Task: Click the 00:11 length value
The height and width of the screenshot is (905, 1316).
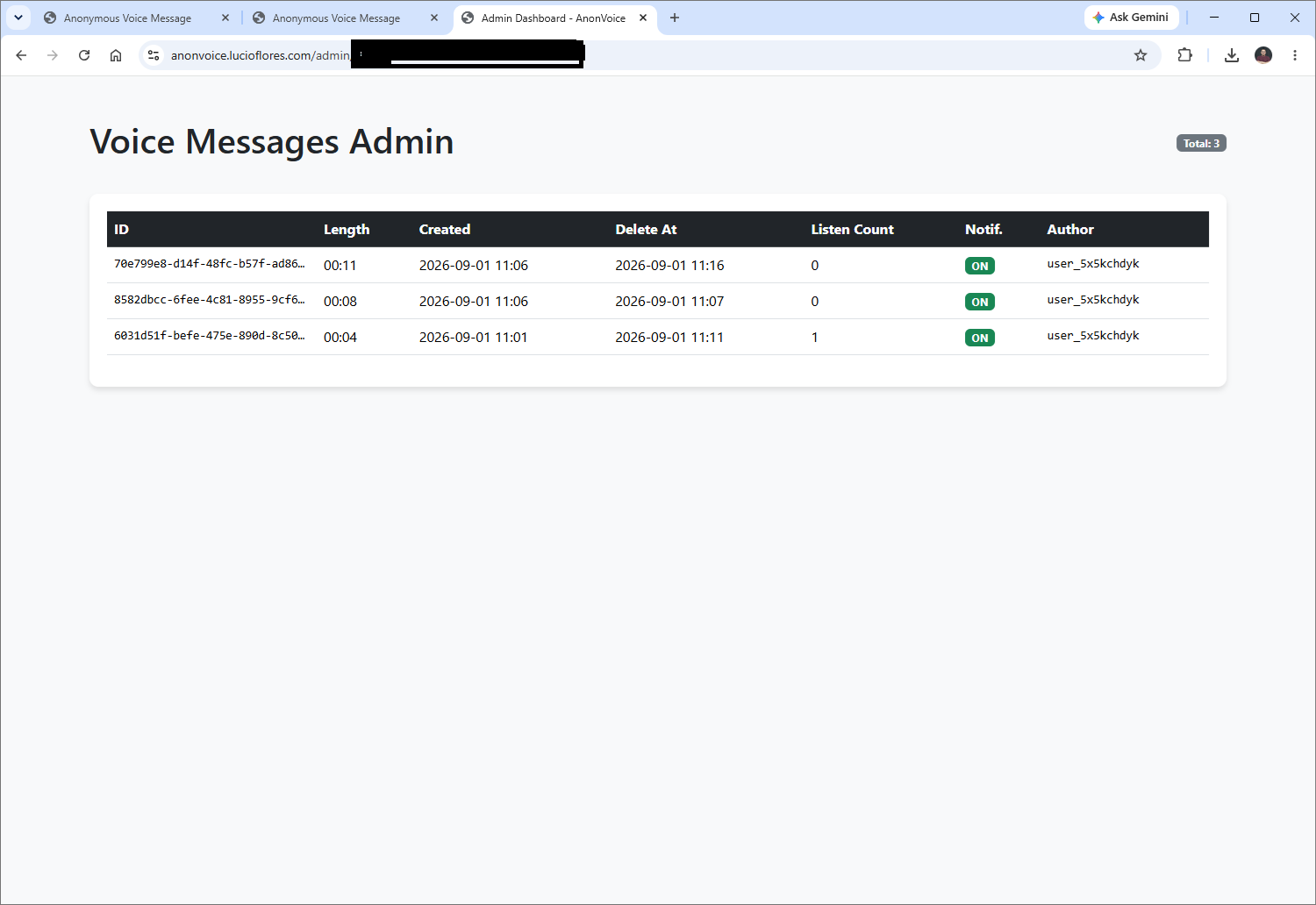Action: [x=340, y=265]
